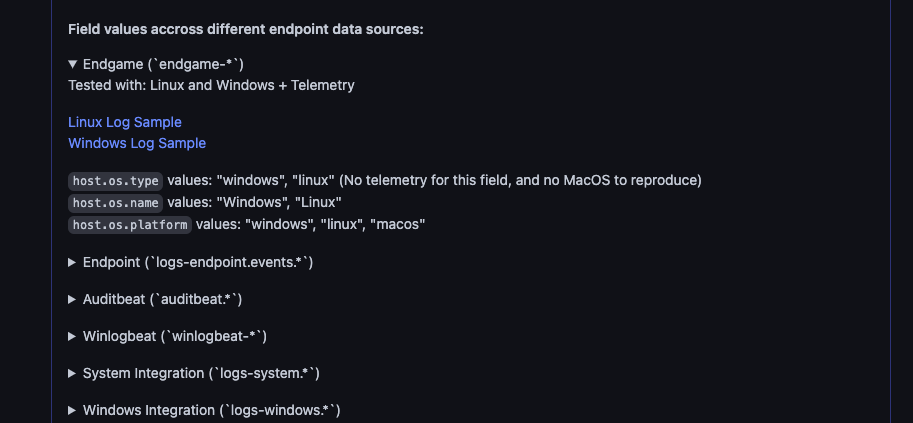Click the disclosure triangle beside Endpoint
Viewport: 913px width, 423px height.
coord(72,262)
